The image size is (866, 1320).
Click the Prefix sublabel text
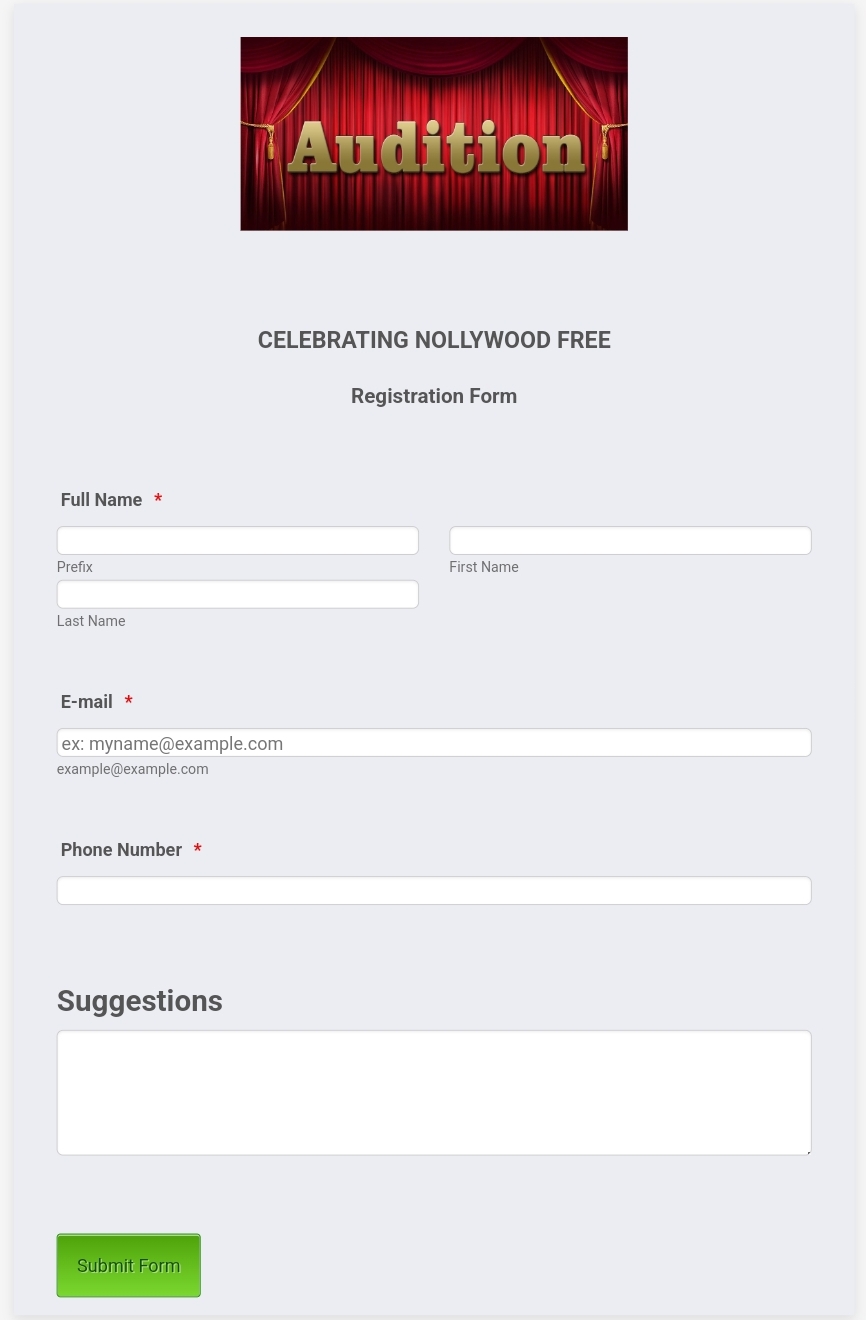[x=75, y=567]
